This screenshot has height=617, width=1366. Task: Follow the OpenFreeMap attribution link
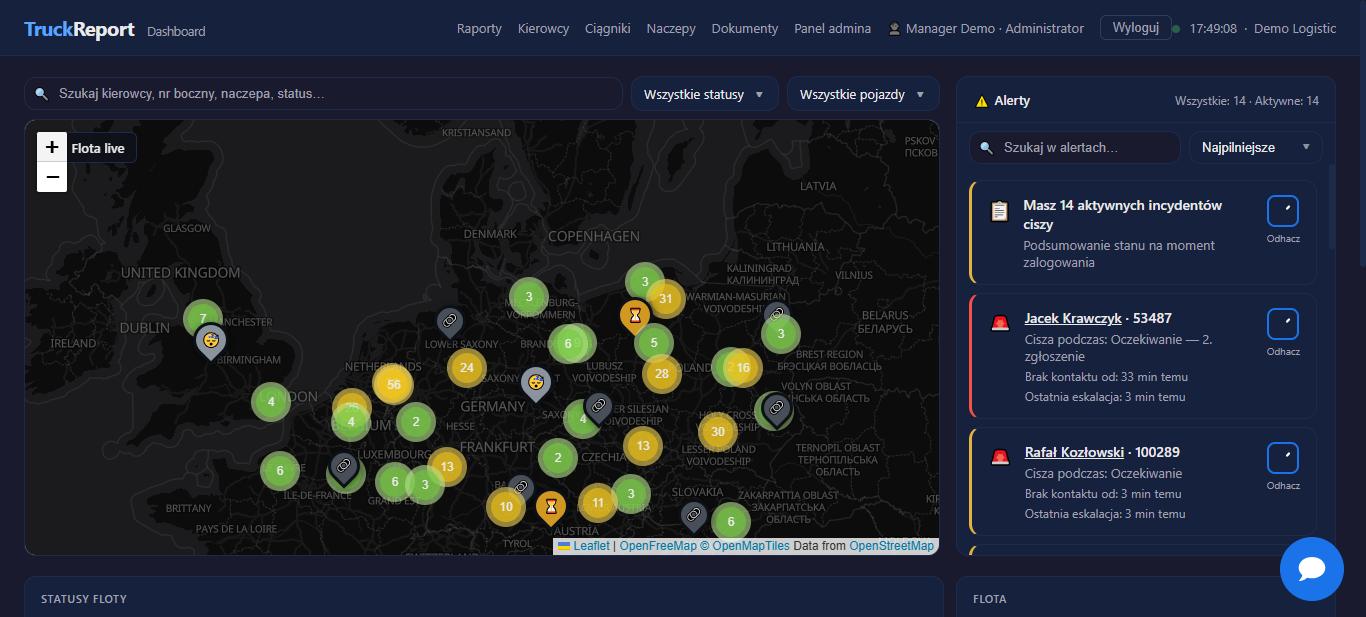pos(658,546)
